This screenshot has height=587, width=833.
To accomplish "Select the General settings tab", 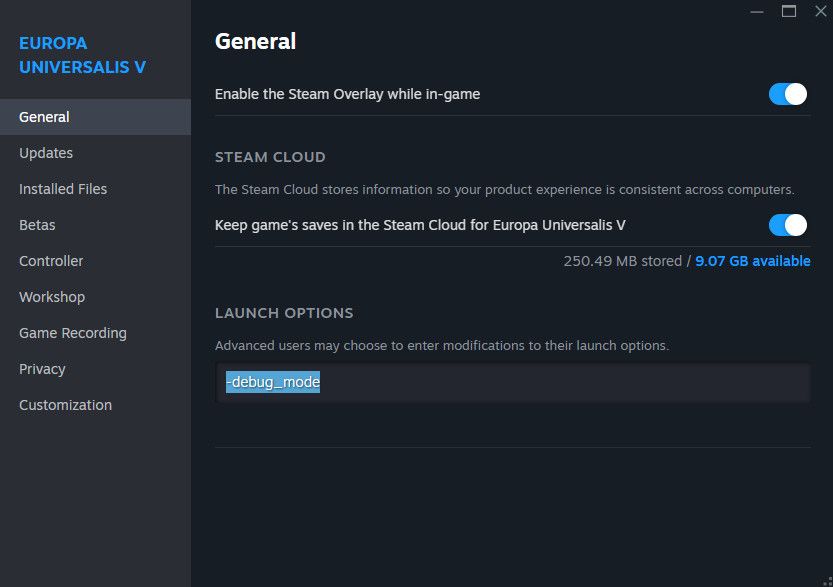I will [44, 117].
